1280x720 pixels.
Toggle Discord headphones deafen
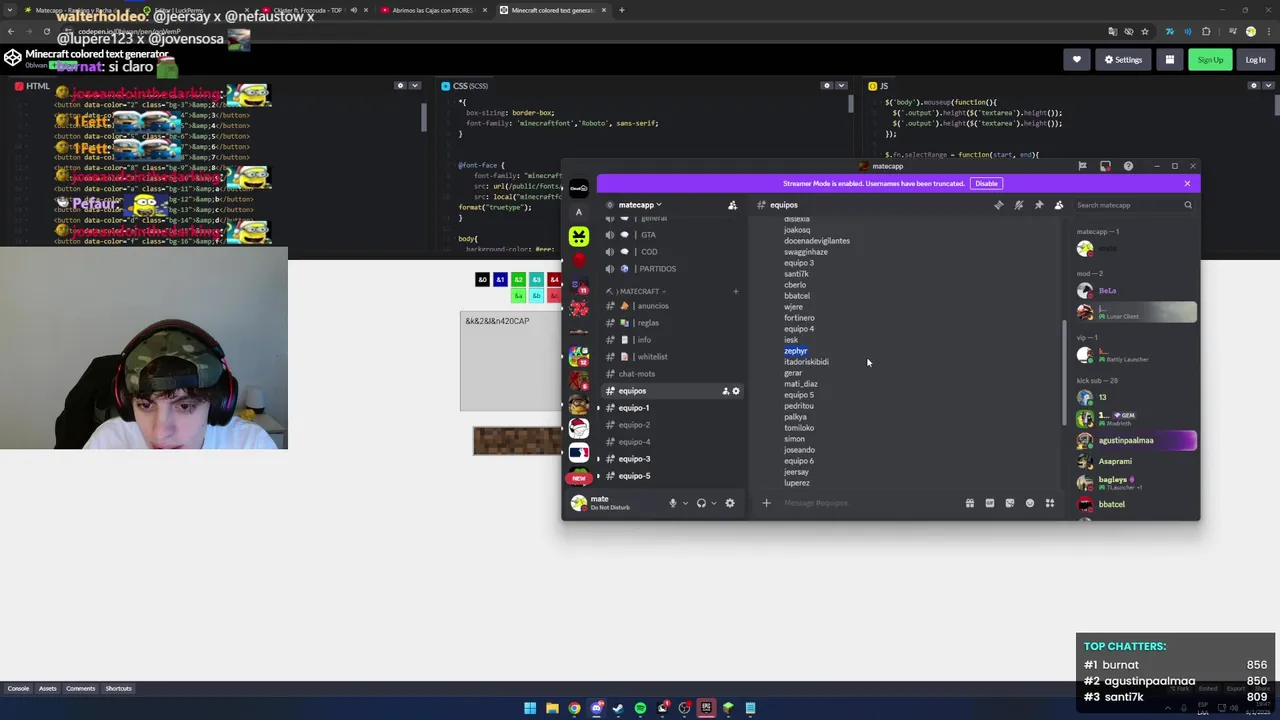(701, 503)
